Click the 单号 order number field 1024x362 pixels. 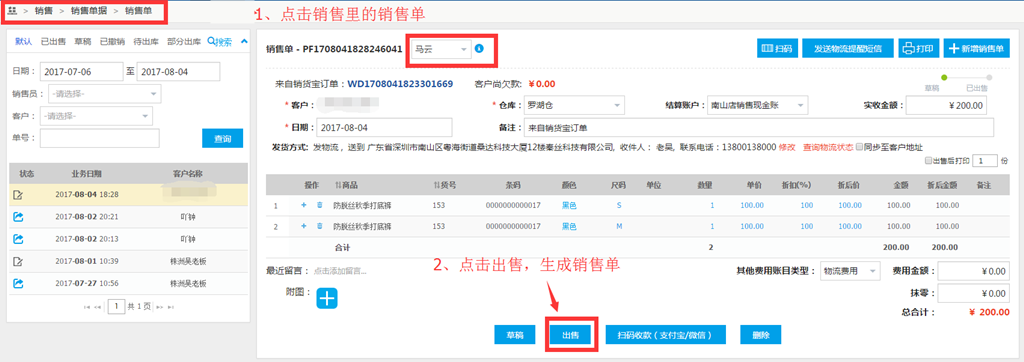click(x=100, y=139)
